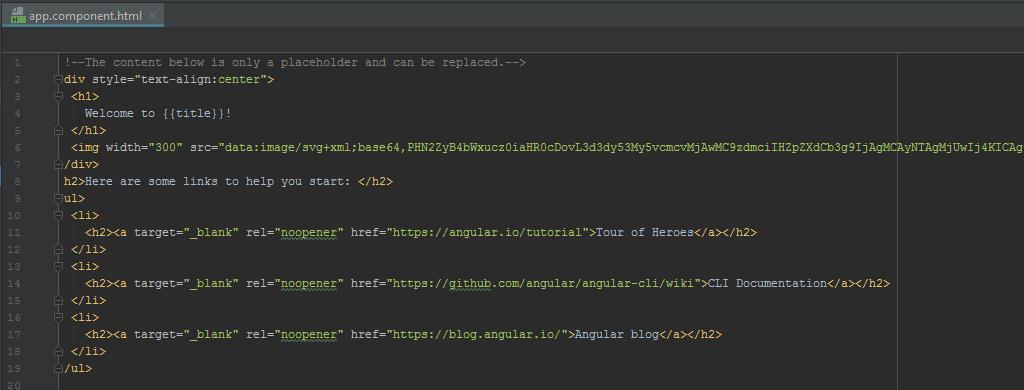Click the closing li fold marker on line 18
This screenshot has width=1024, height=390.
click(x=58, y=351)
